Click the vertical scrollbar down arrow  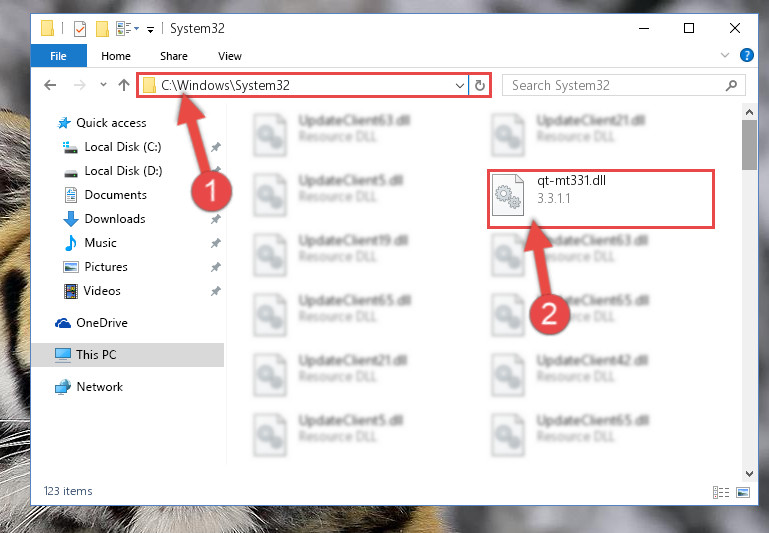click(749, 473)
